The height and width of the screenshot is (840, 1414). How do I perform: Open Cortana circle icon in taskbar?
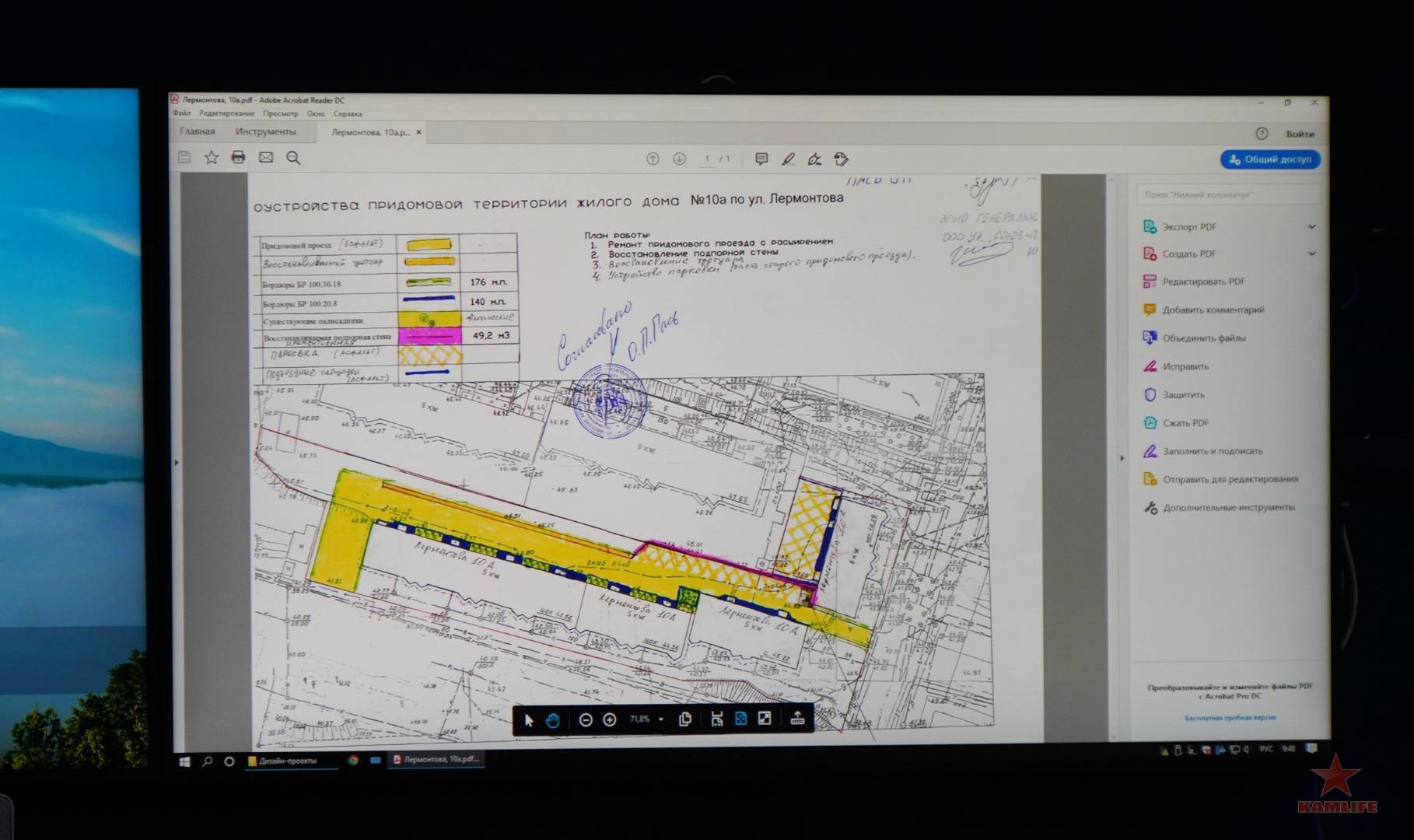[229, 761]
